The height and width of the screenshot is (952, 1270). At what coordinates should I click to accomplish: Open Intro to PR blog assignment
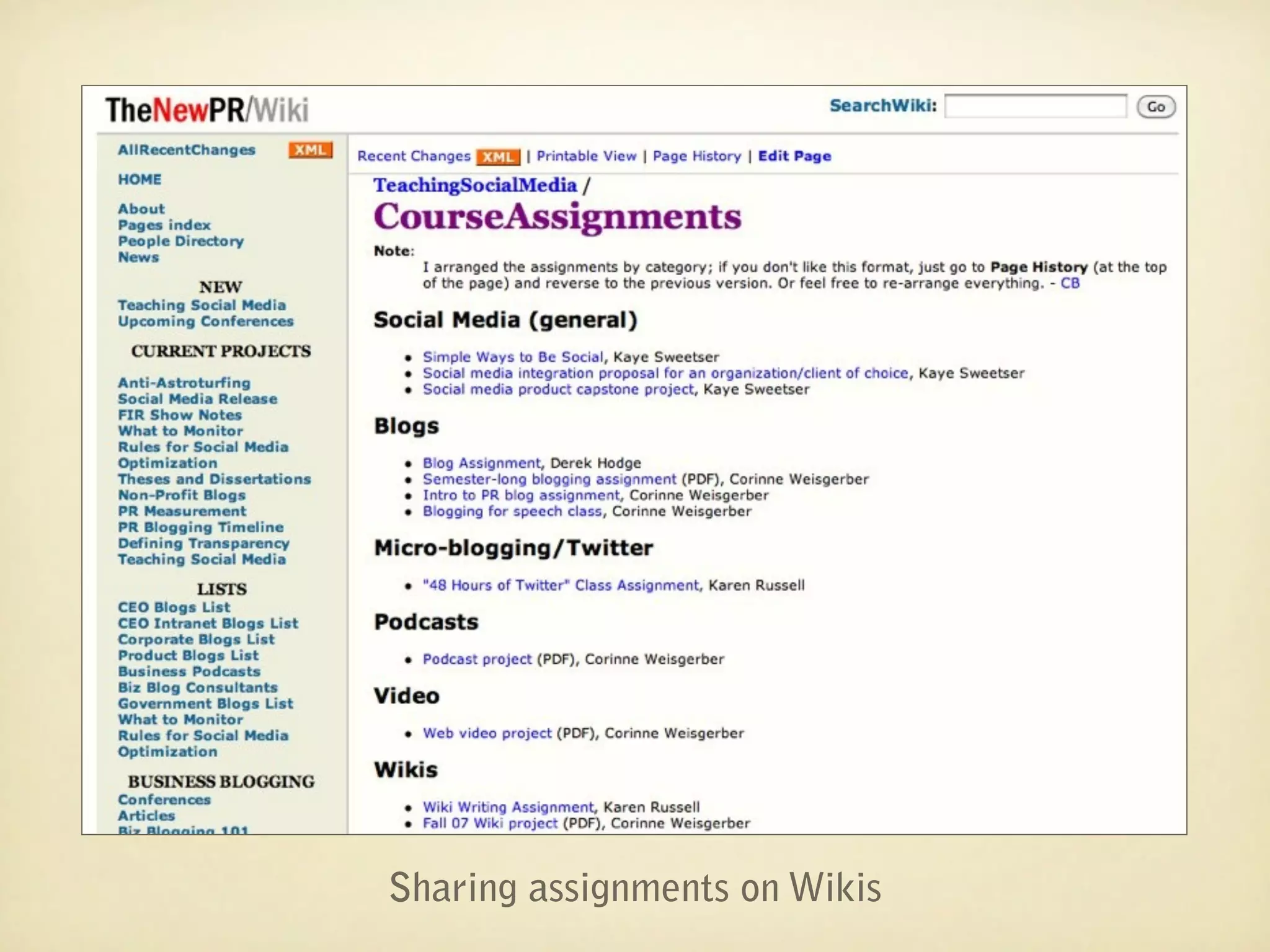(521, 495)
